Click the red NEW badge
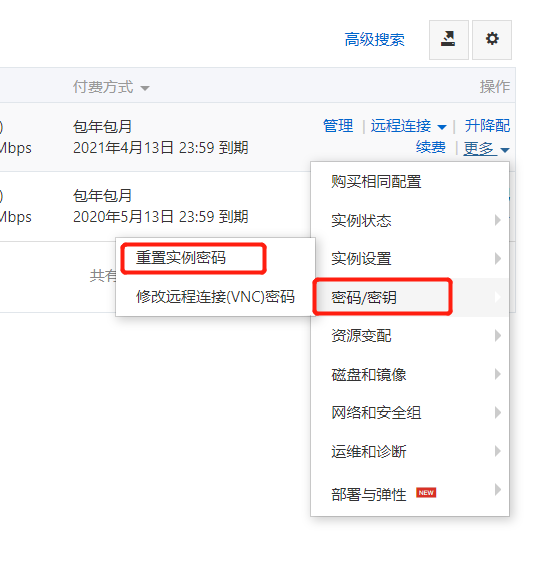This screenshot has width=546, height=578. coord(426,492)
